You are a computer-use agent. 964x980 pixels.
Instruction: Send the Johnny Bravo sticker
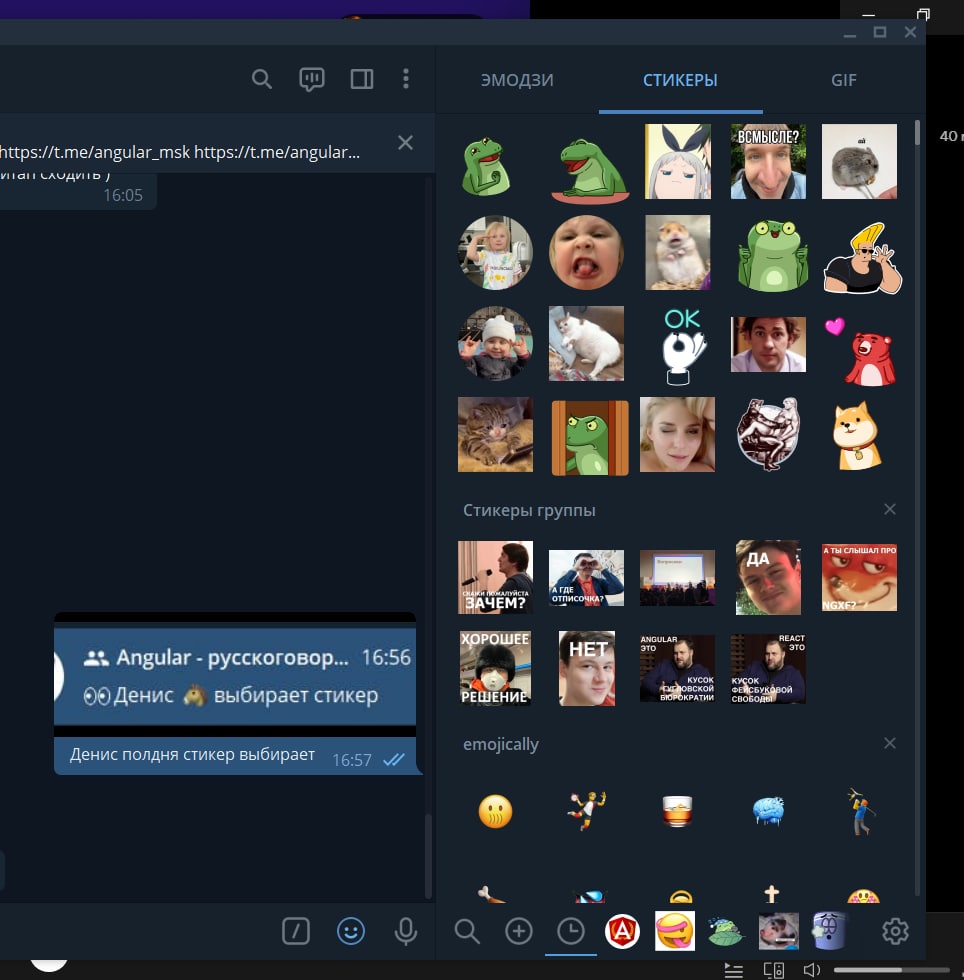[862, 258]
